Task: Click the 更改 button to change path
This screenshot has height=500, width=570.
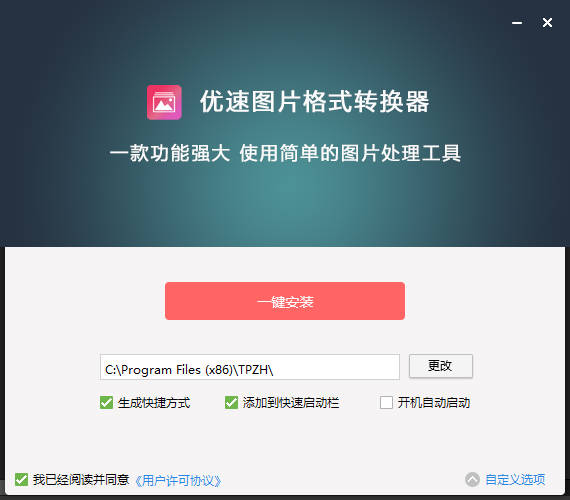Action: pos(441,366)
